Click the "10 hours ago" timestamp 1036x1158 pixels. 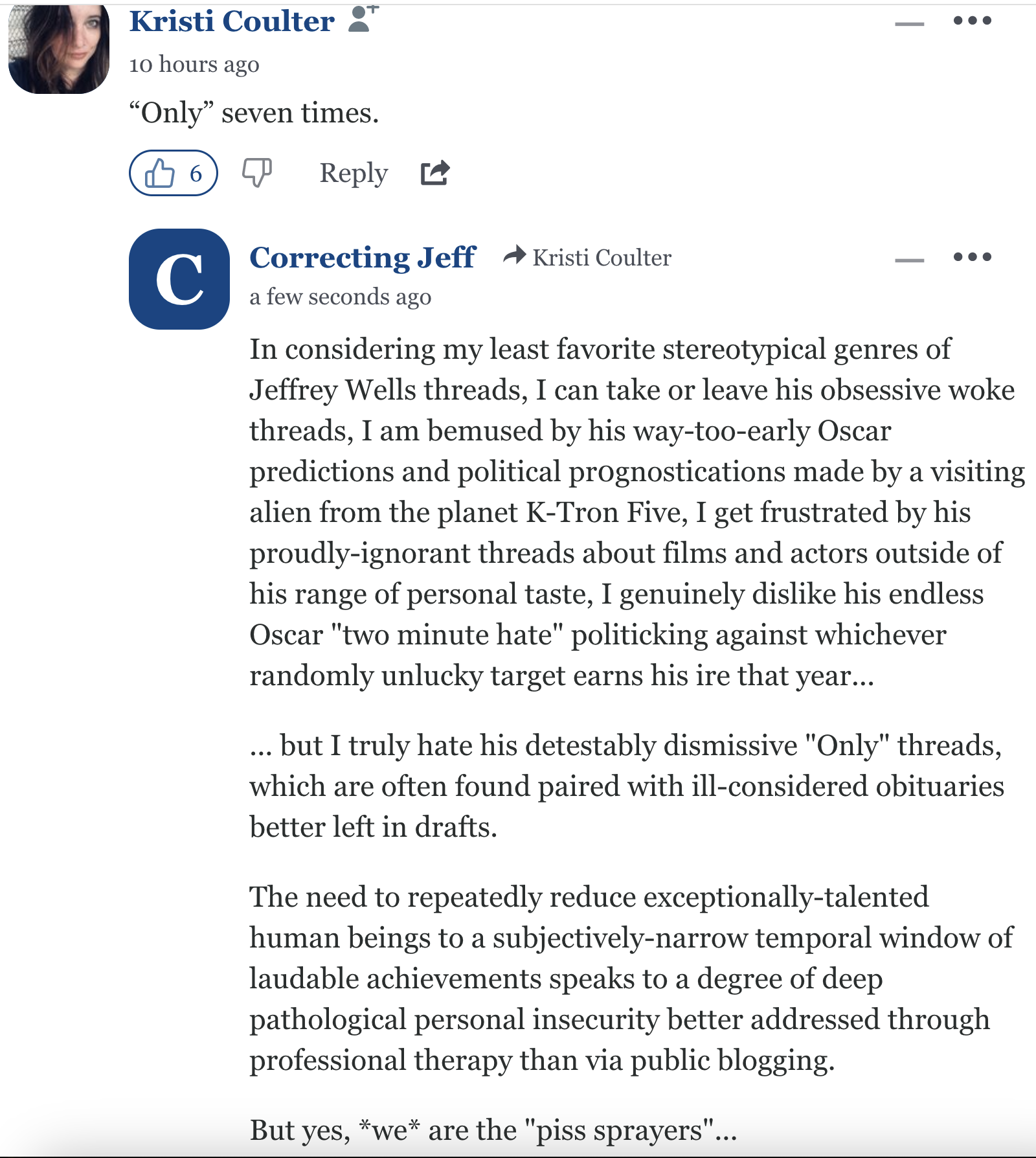[194, 64]
